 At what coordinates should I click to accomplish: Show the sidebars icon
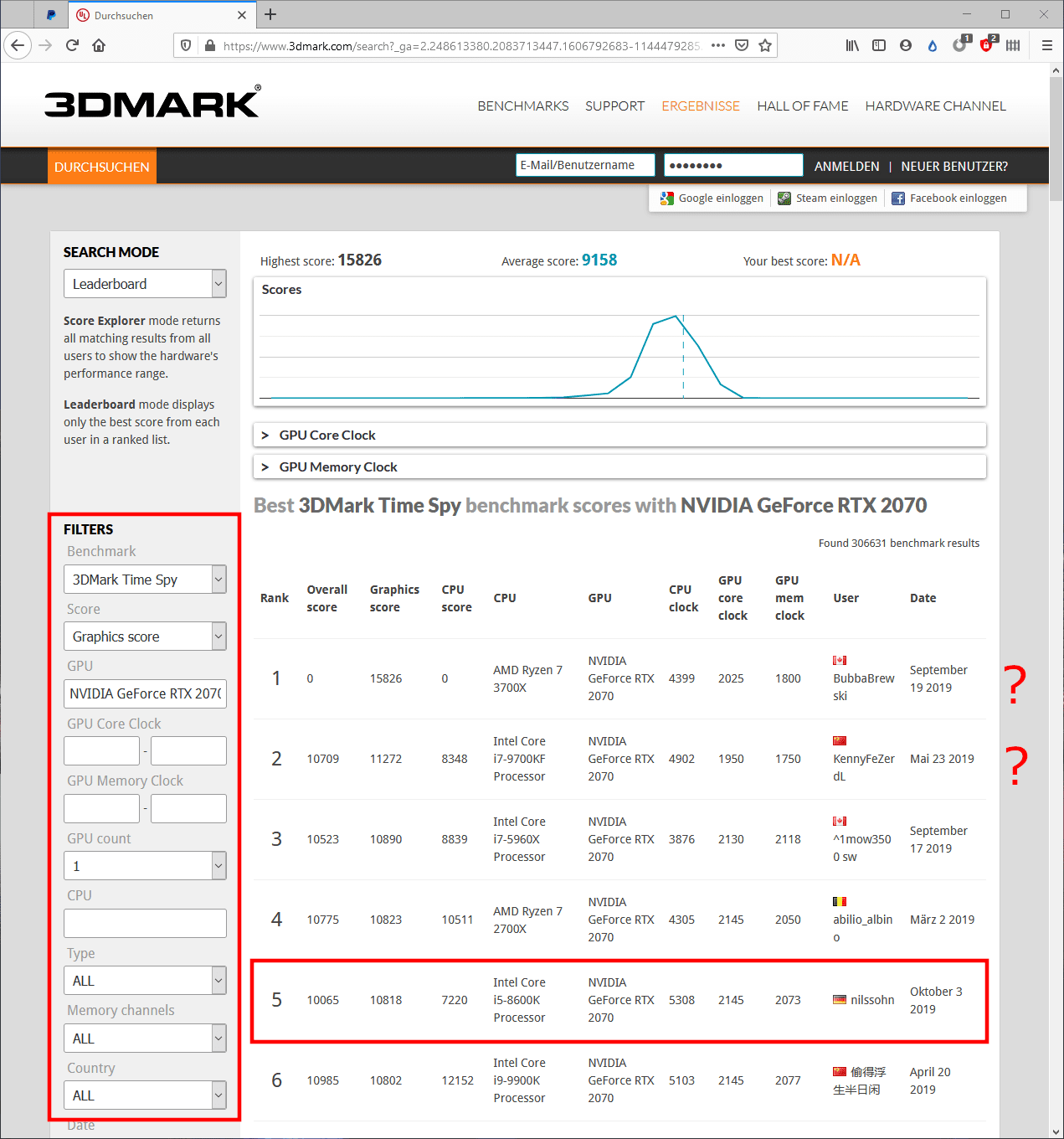[x=879, y=45]
